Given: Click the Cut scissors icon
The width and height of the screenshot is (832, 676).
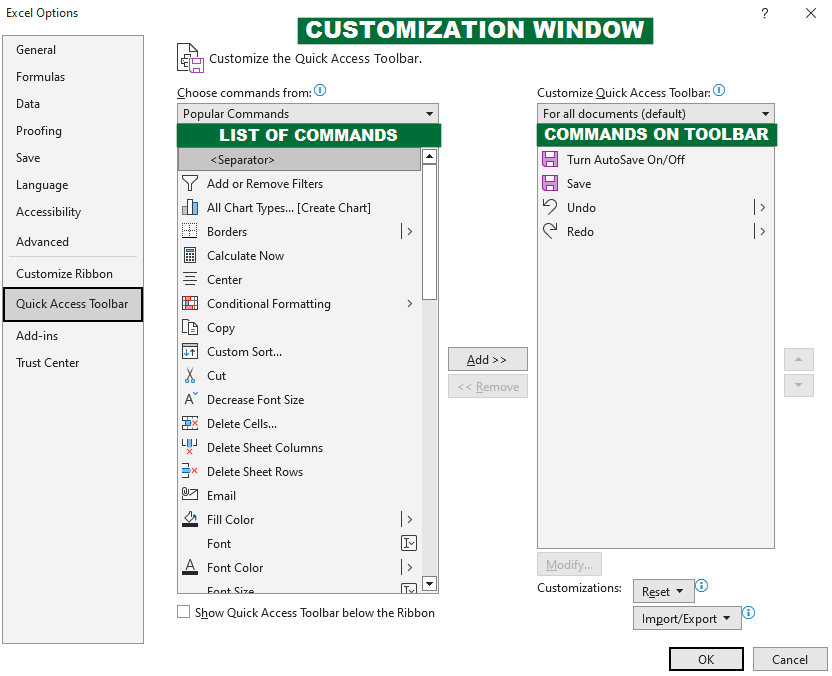Looking at the screenshot, I should click(x=189, y=375).
